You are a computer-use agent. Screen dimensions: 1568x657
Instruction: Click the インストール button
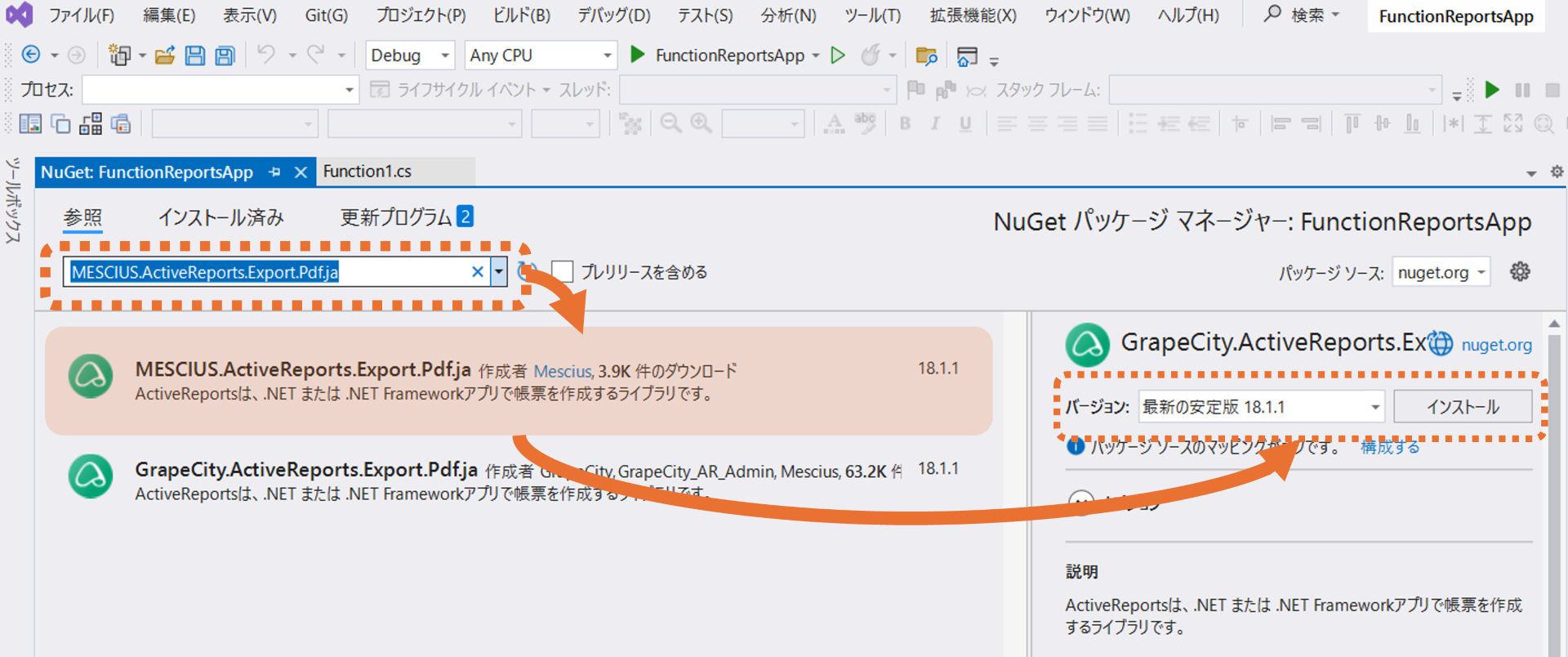click(x=1463, y=407)
